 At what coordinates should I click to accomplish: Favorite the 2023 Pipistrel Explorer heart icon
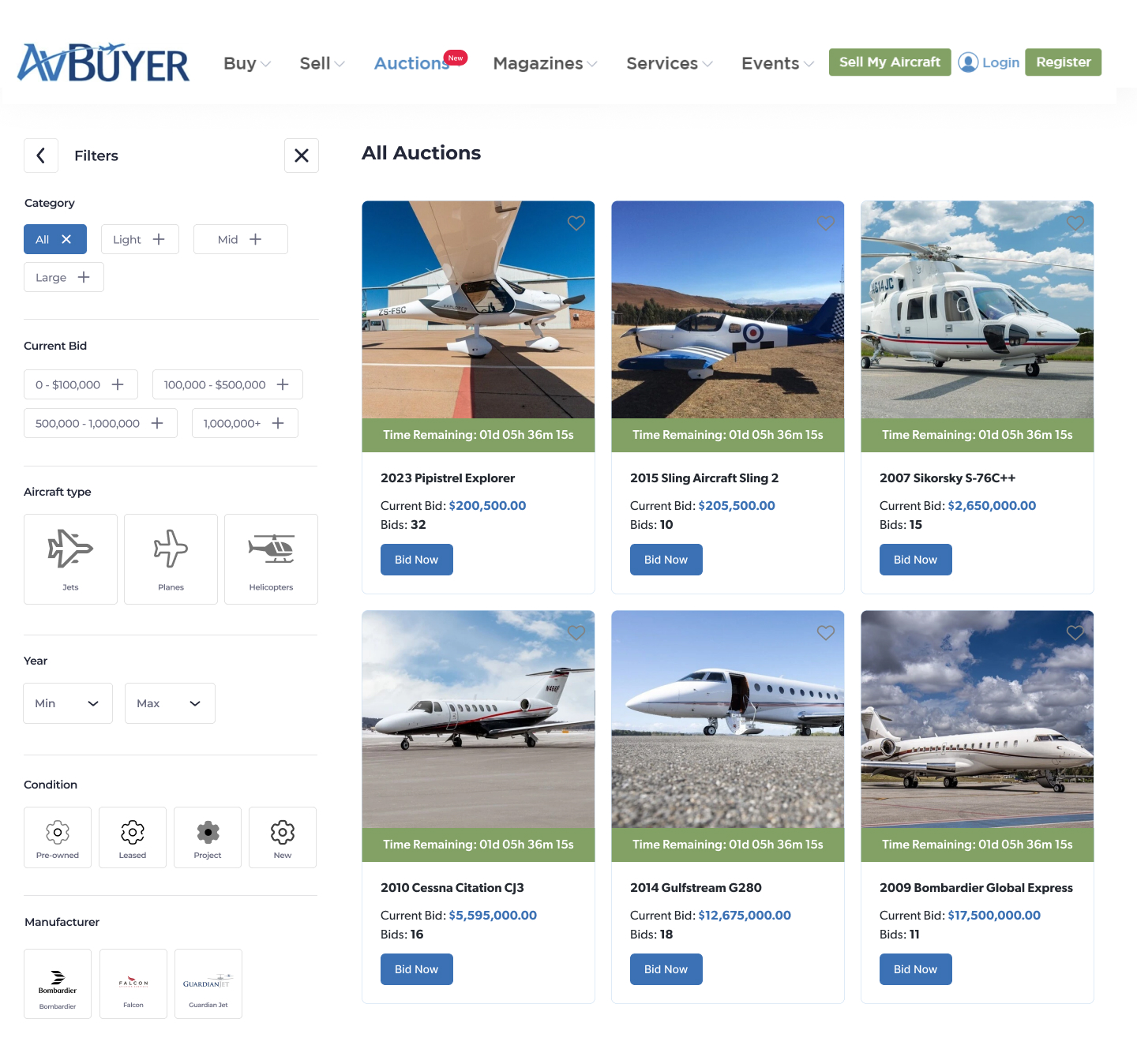(x=576, y=223)
